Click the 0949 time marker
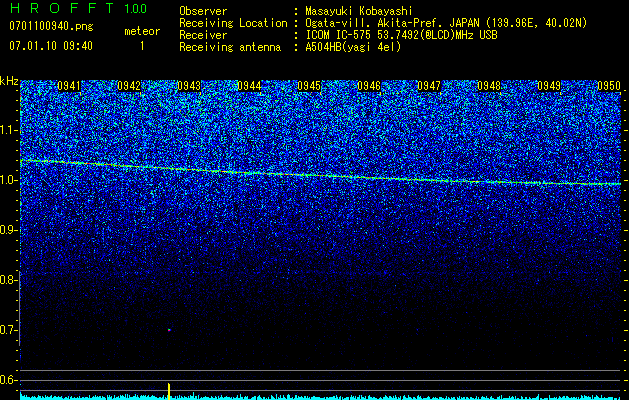This screenshot has width=629, height=400. tap(549, 86)
